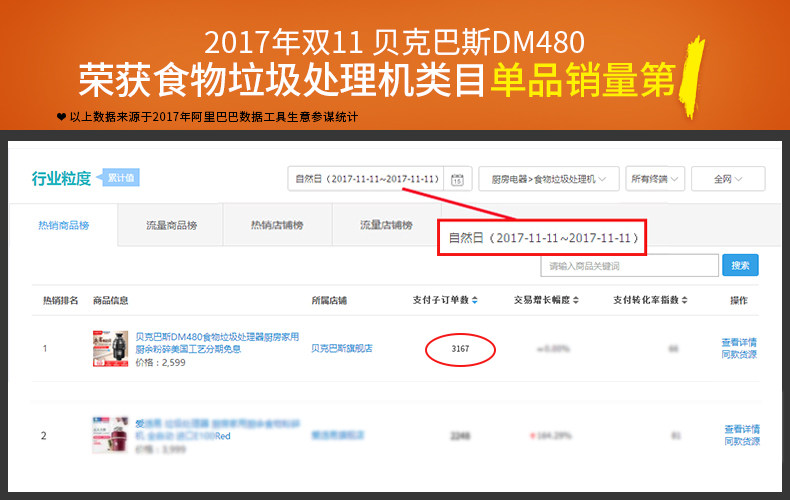Switch to the 流量店铺榜 tab

386,225
